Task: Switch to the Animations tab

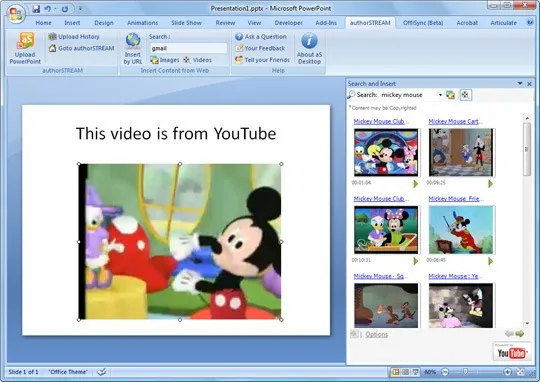Action: coord(142,23)
